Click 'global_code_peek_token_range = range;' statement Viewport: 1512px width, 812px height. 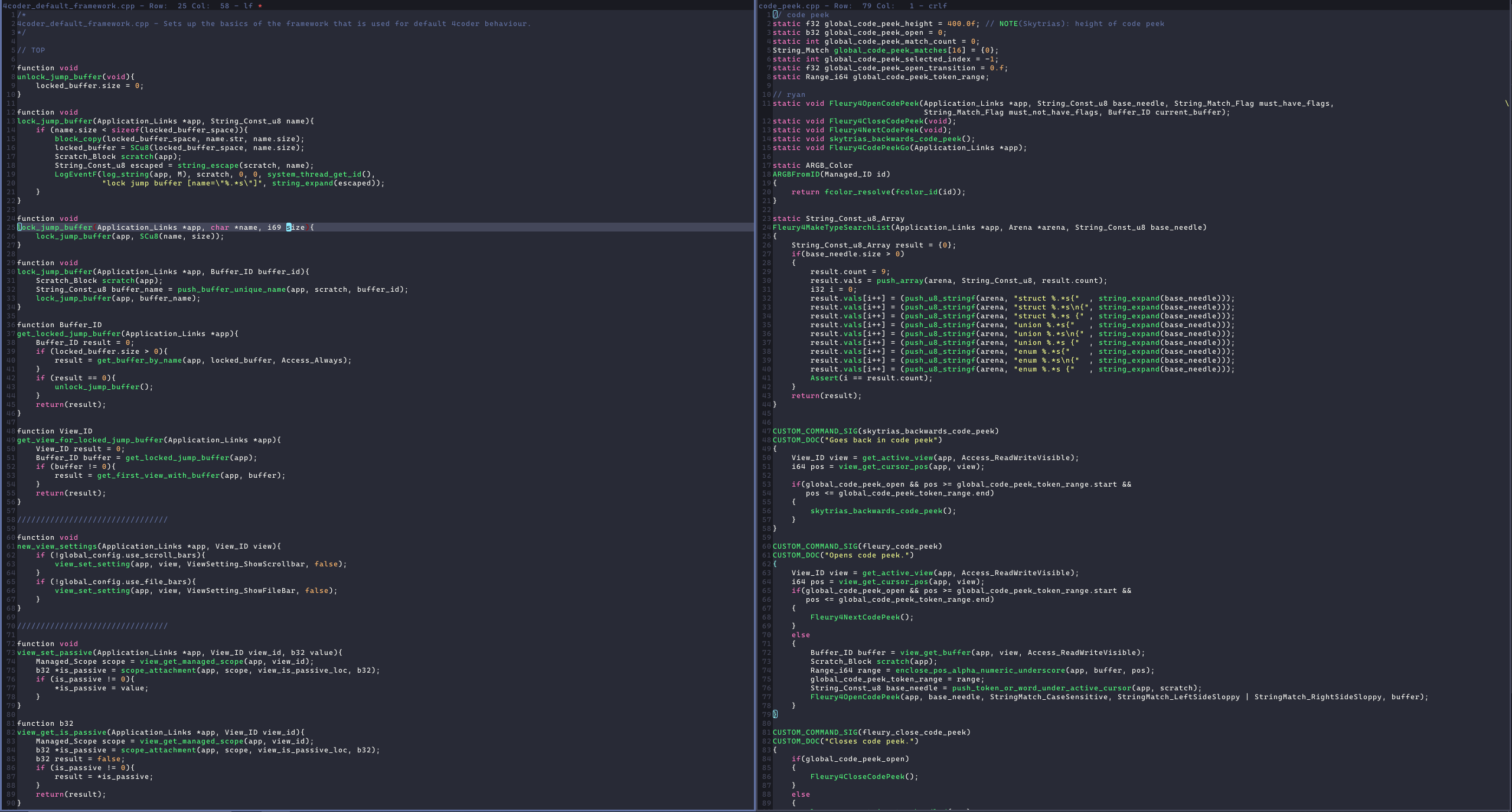(x=898, y=679)
